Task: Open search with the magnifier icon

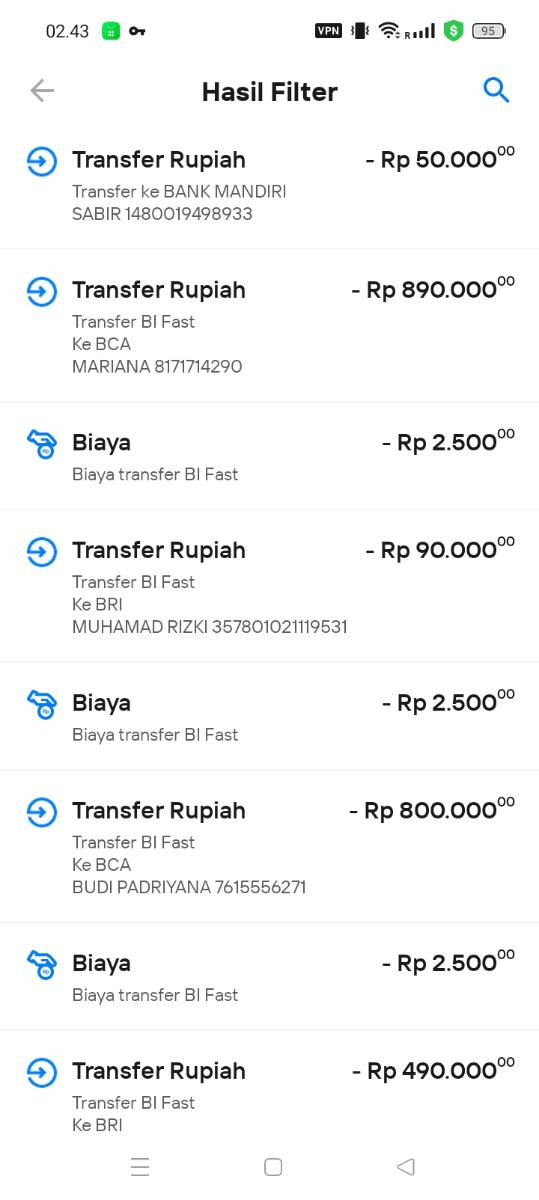Action: 496,90
